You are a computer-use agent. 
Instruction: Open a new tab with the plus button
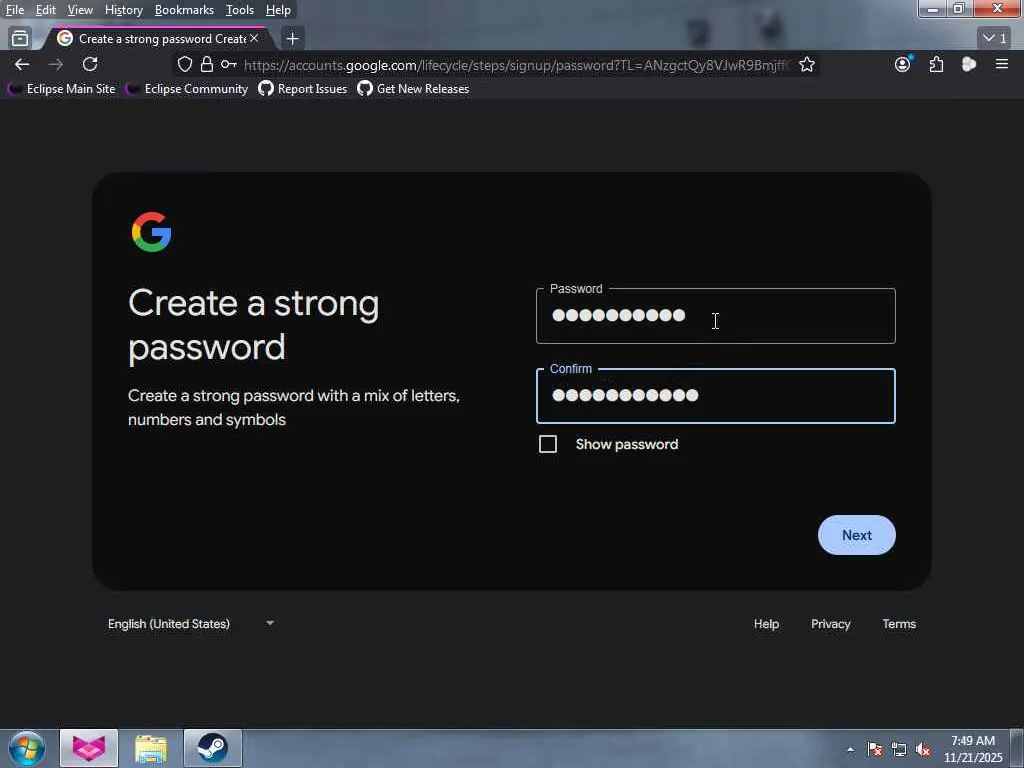tap(293, 39)
